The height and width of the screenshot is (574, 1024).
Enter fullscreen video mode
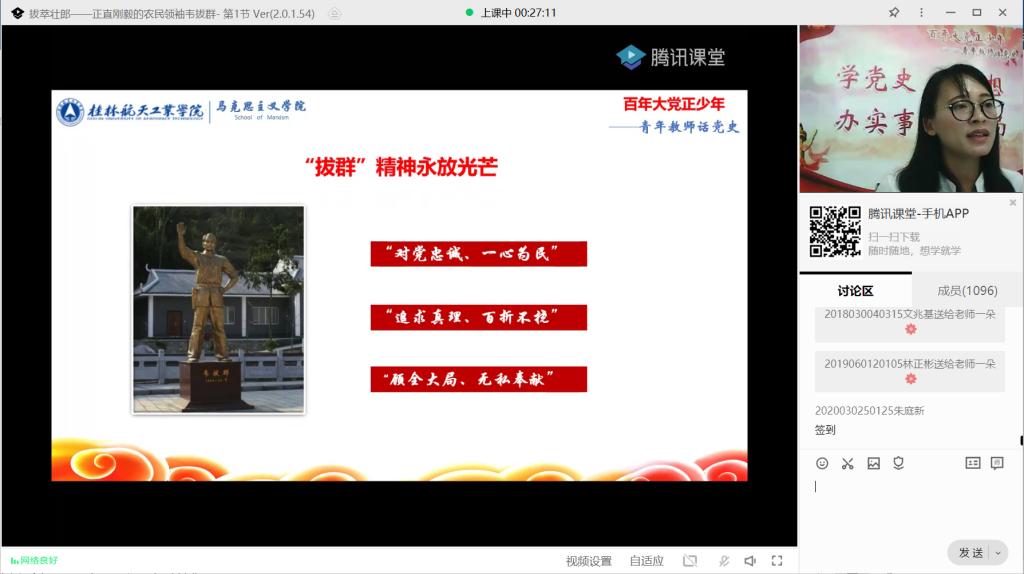click(x=777, y=561)
